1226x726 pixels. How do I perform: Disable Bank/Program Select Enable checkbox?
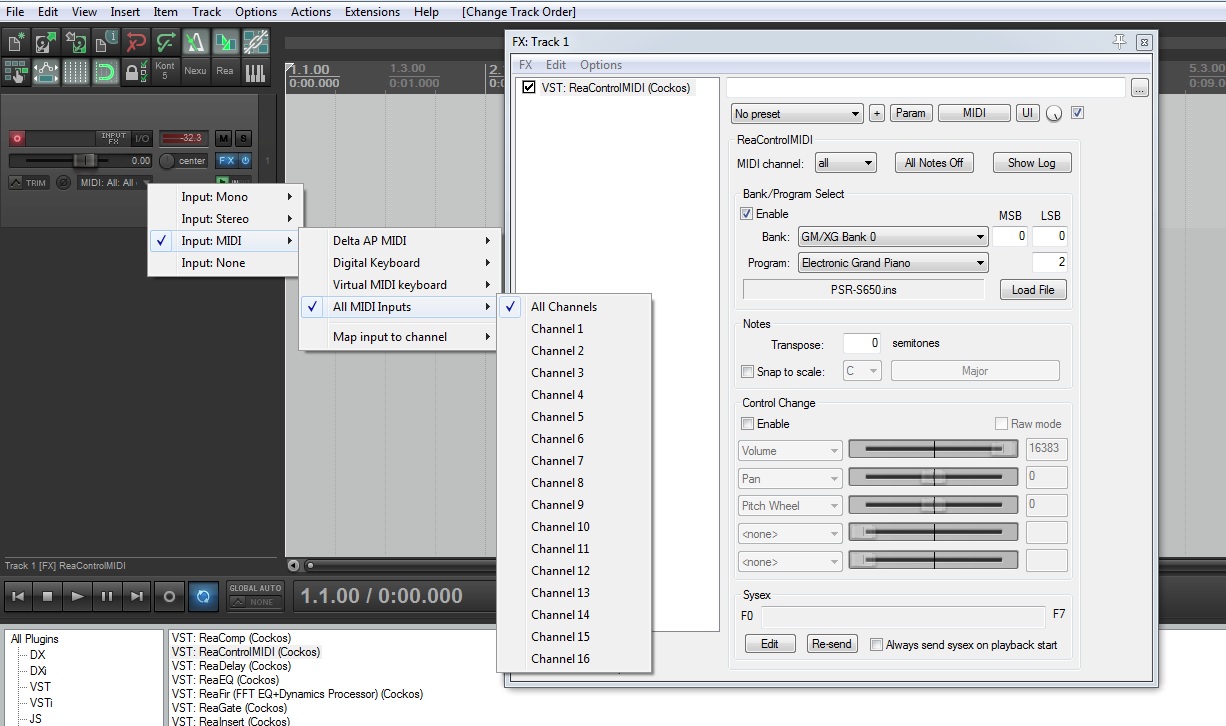coord(746,214)
